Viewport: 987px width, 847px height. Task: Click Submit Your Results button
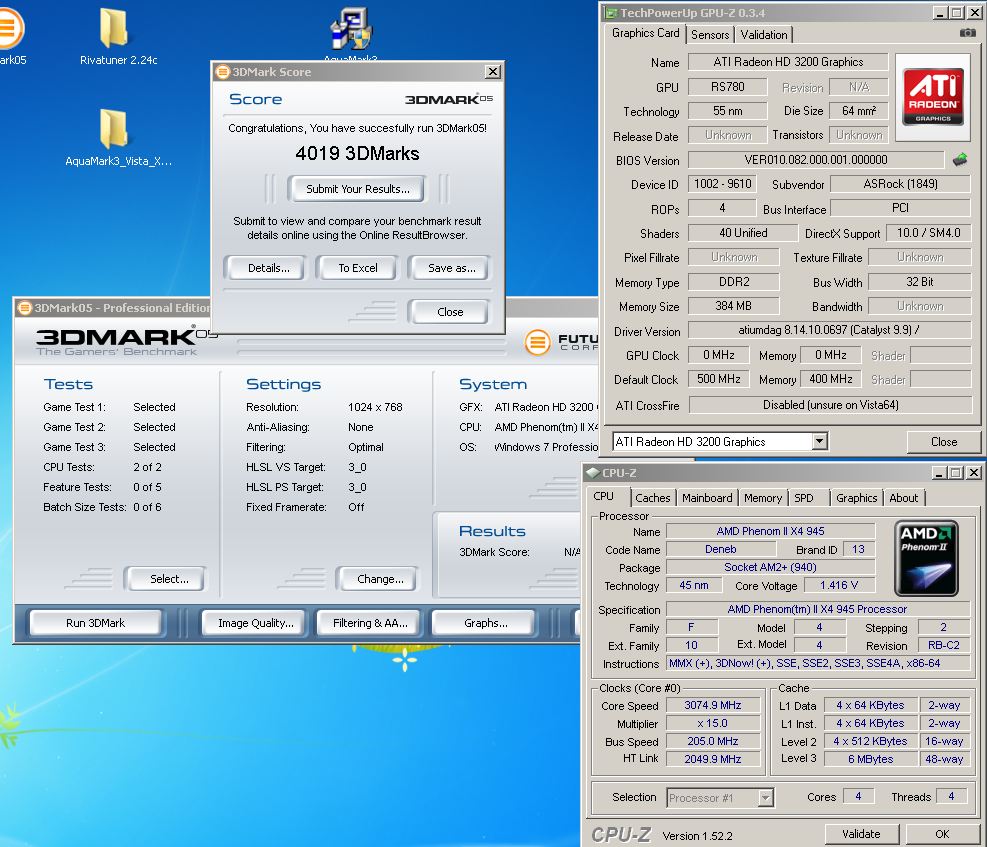click(358, 189)
